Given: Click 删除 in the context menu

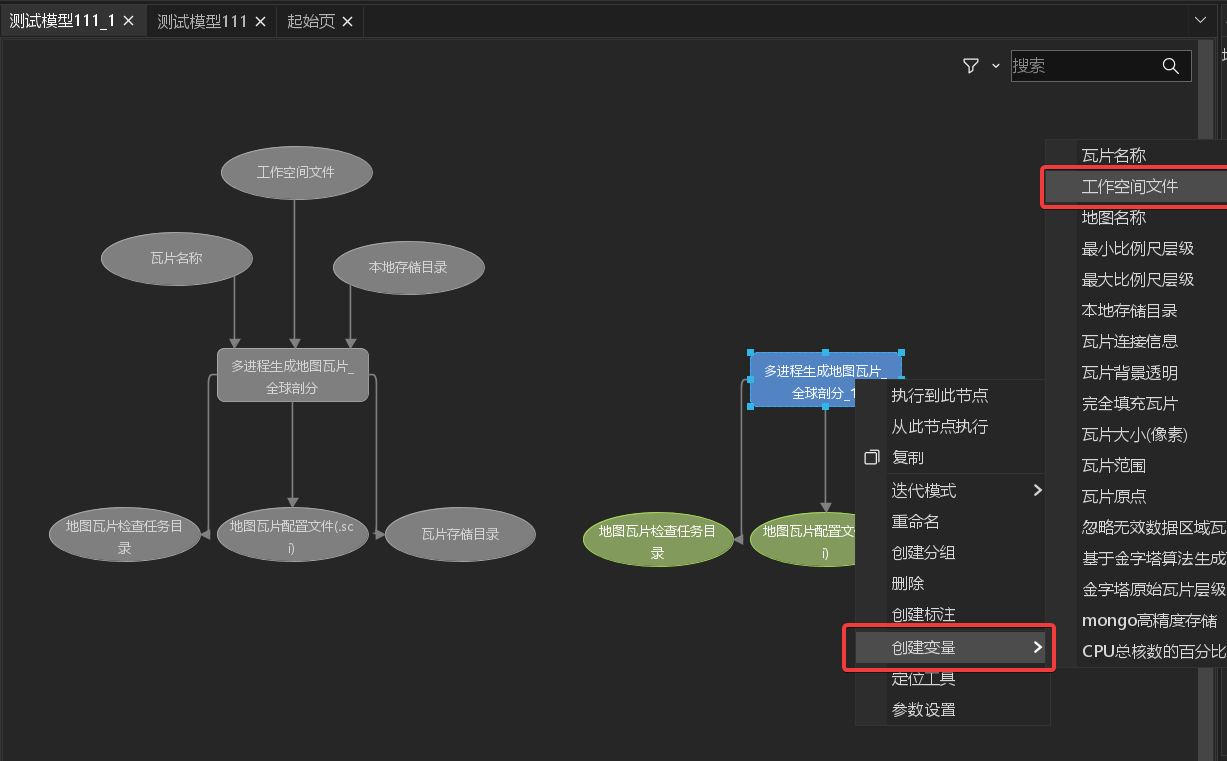Looking at the screenshot, I should point(908,583).
